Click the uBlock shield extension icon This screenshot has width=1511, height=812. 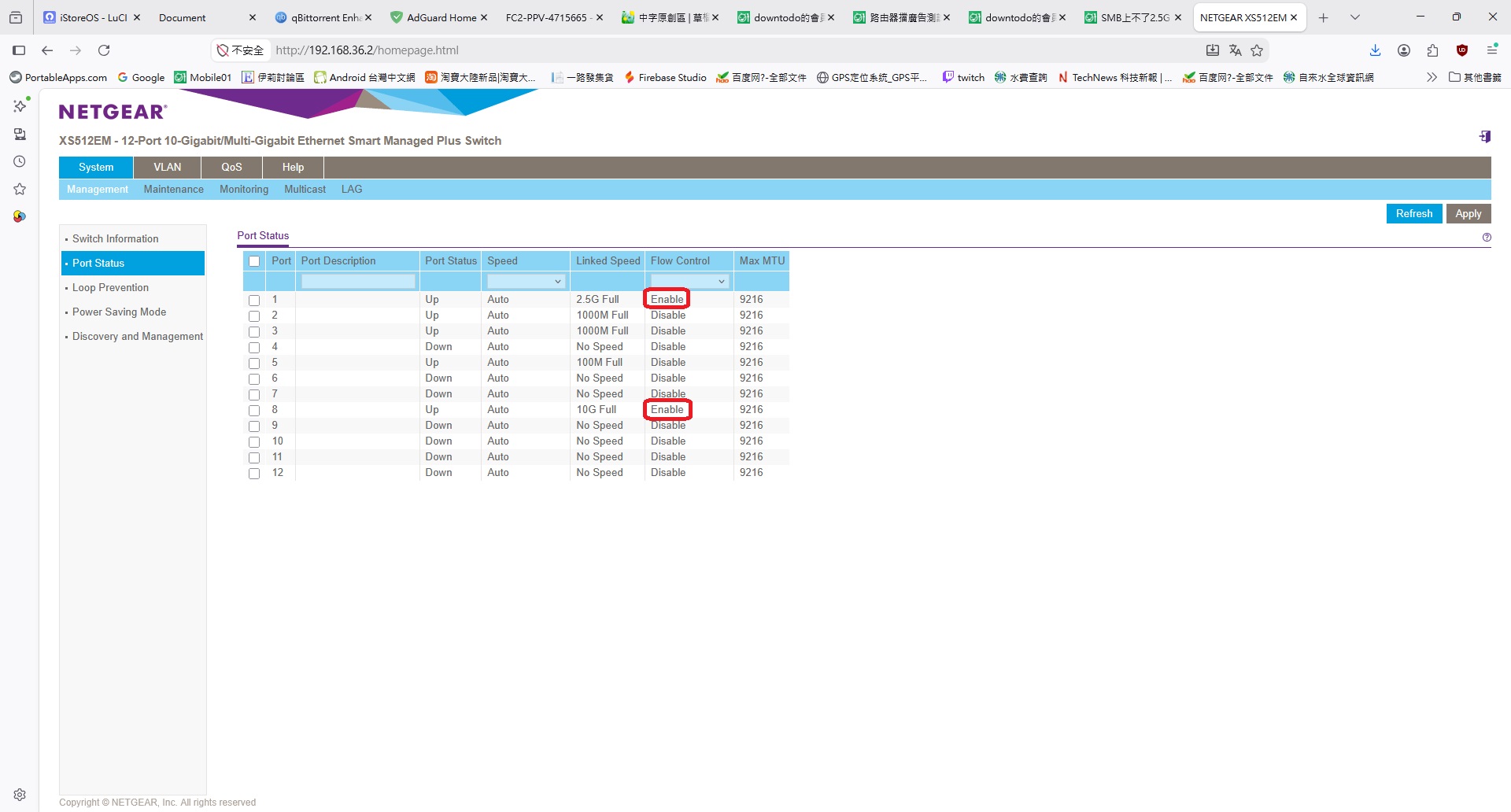click(x=1462, y=50)
